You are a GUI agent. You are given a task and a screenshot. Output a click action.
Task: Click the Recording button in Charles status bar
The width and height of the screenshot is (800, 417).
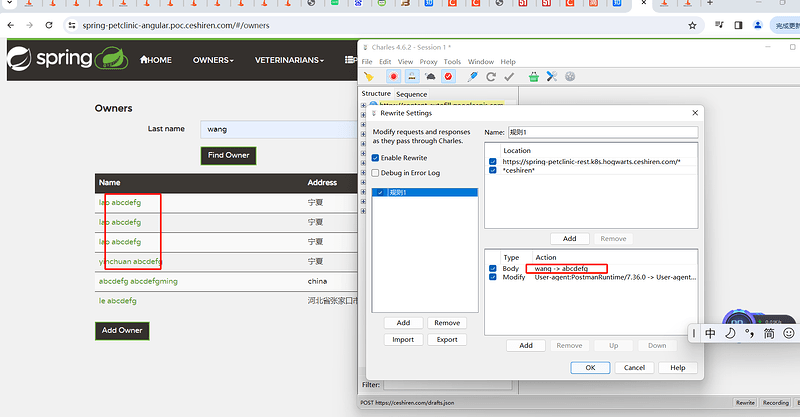point(776,403)
